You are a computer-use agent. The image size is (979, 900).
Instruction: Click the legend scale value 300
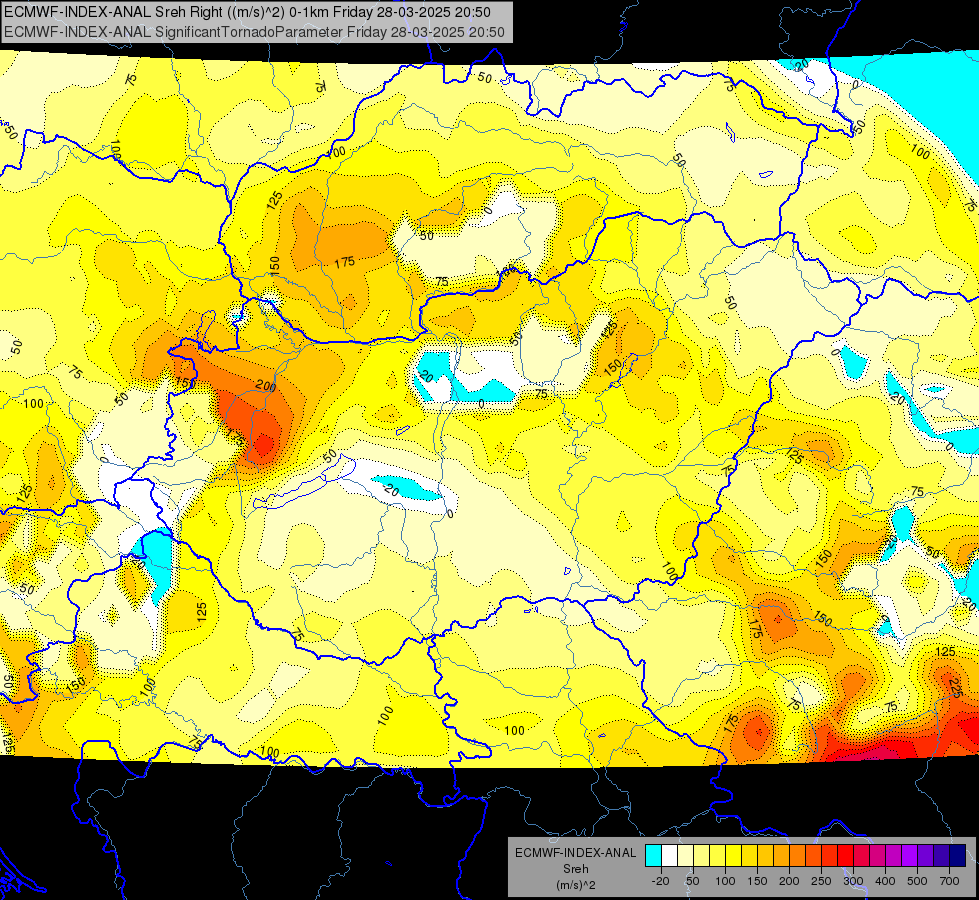[x=853, y=881]
